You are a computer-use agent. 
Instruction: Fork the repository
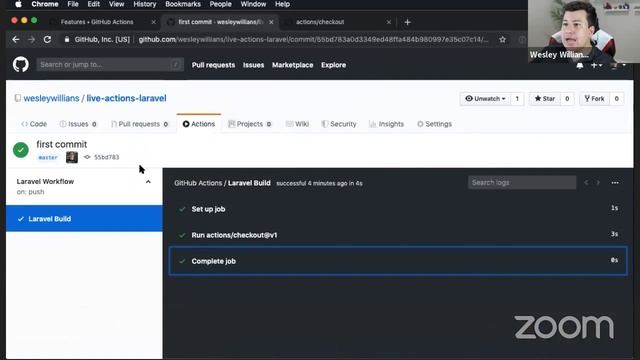tap(594, 99)
